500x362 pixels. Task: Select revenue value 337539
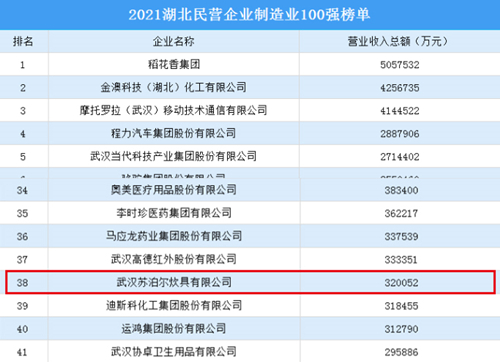(x=401, y=236)
